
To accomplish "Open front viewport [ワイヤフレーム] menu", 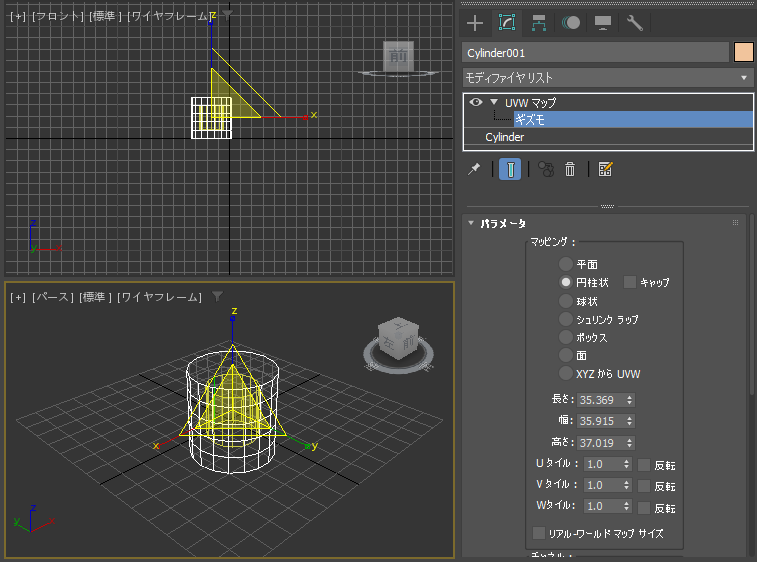I will pyautogui.click(x=168, y=16).
